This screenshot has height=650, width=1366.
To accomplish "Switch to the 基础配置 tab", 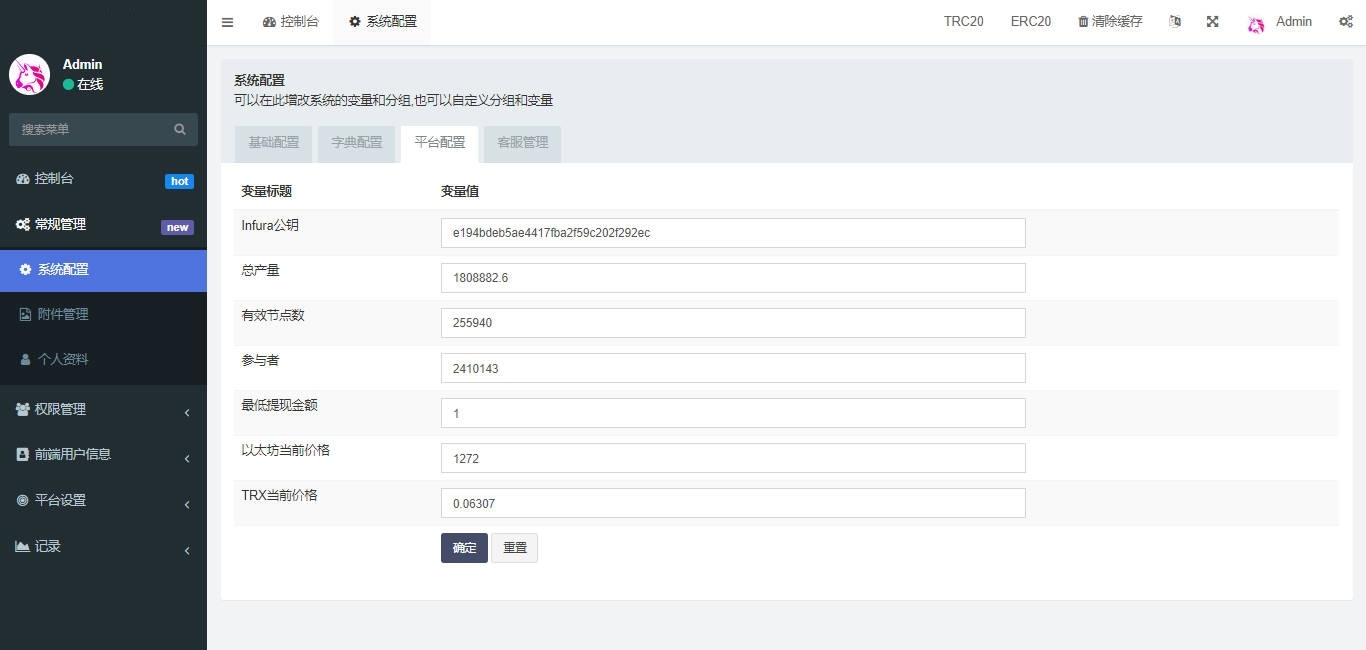I will 273,143.
